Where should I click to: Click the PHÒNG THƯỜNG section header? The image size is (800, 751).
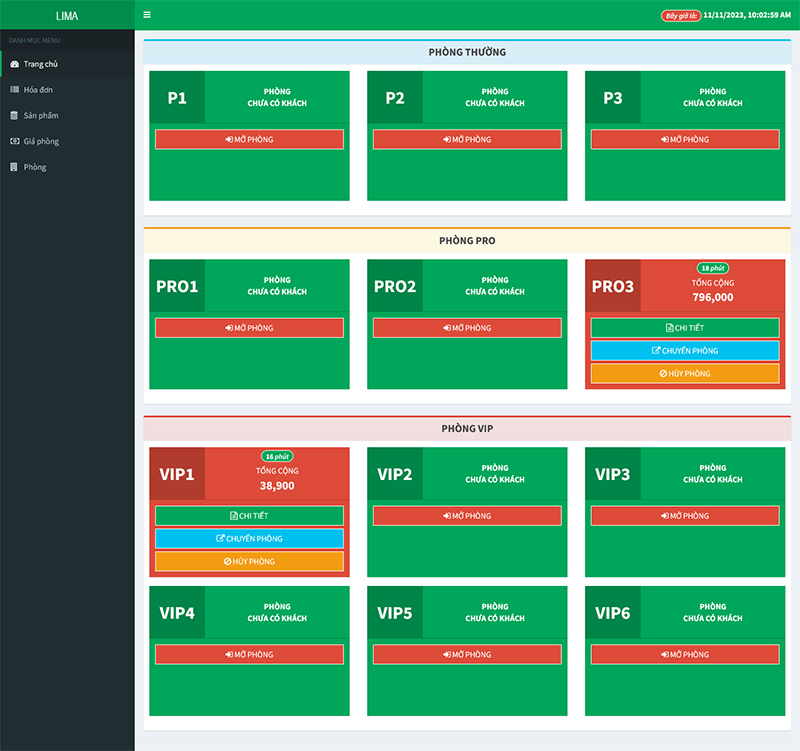[467, 52]
